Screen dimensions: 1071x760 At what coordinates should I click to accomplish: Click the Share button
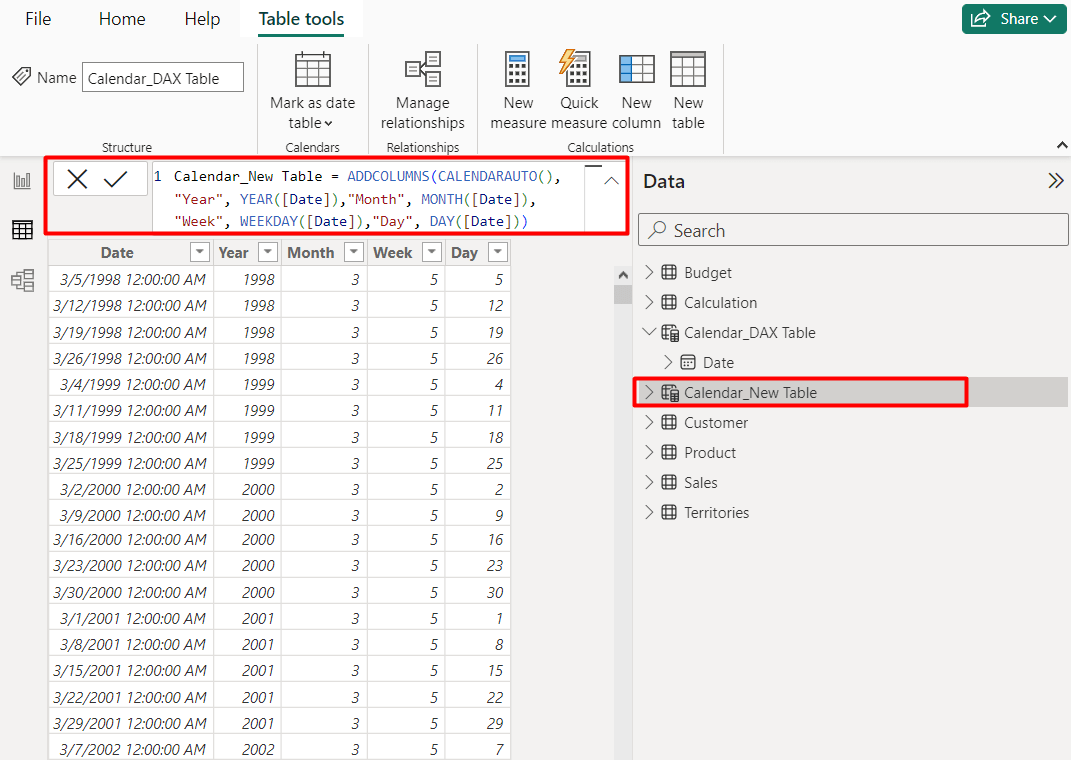tap(1014, 18)
